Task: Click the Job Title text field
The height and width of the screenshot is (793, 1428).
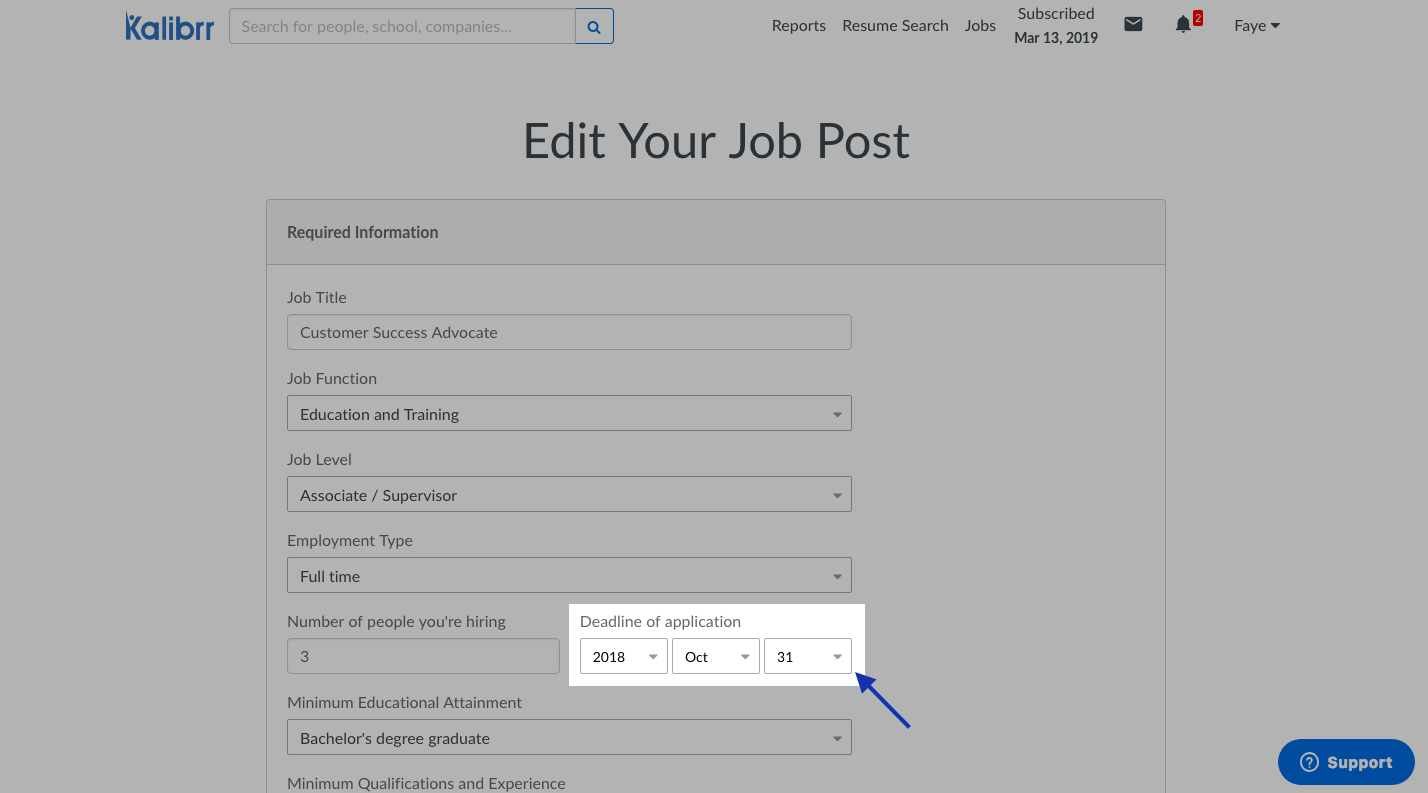Action: point(569,332)
